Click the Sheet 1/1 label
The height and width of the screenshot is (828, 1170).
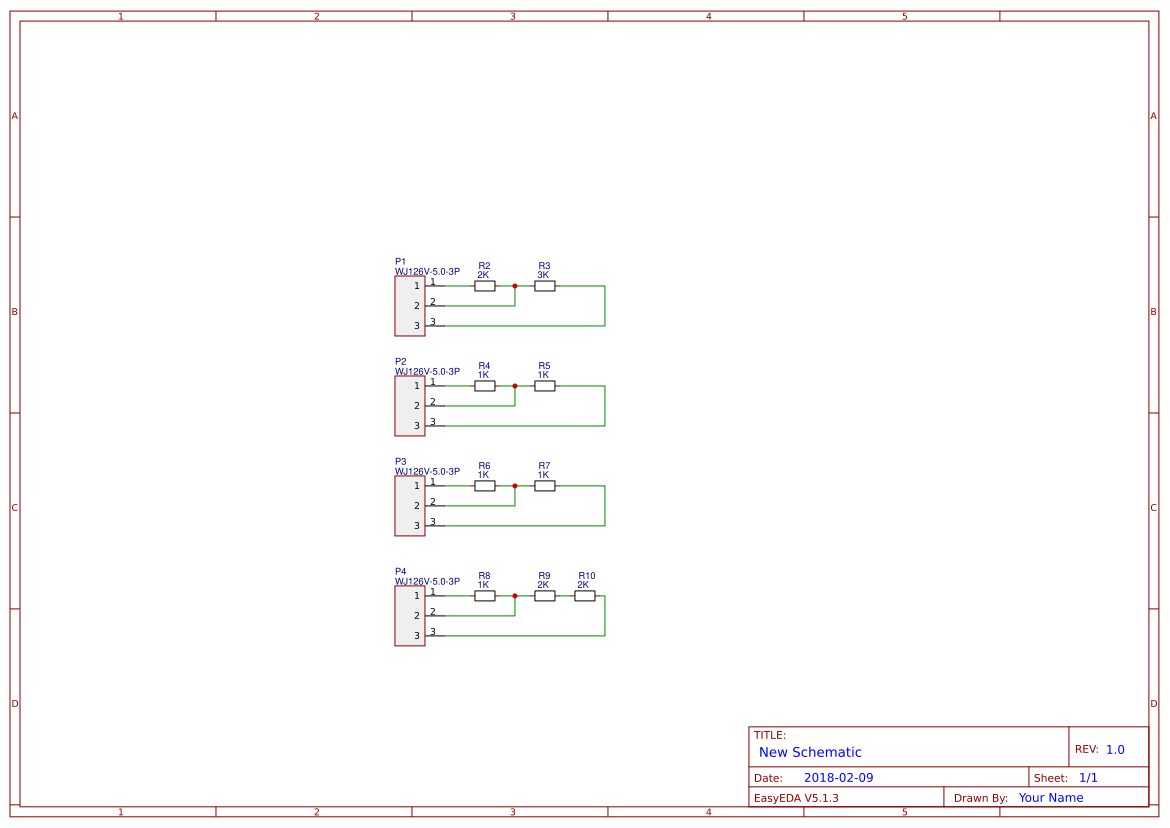(1086, 777)
